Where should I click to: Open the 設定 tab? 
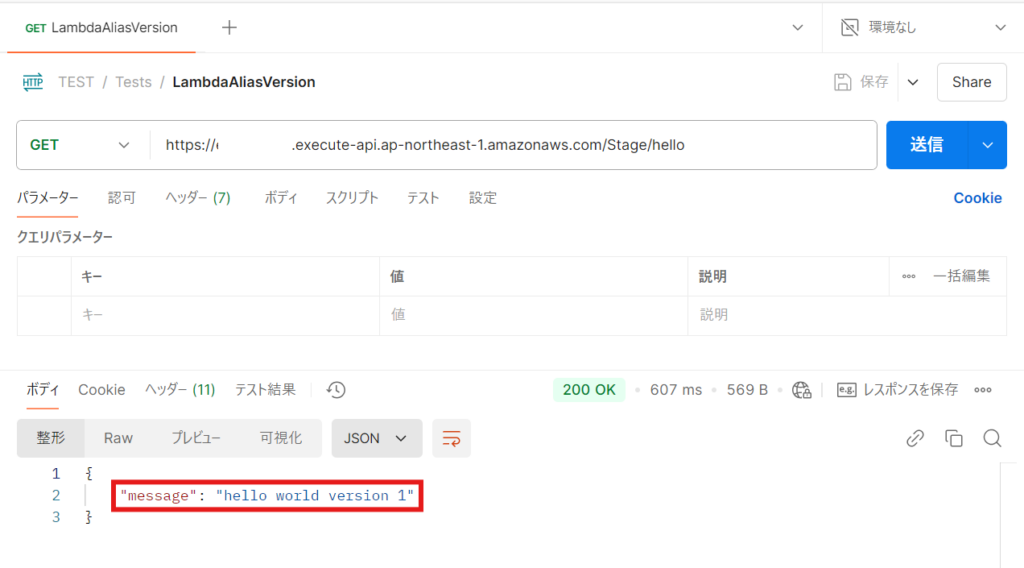coord(483,198)
